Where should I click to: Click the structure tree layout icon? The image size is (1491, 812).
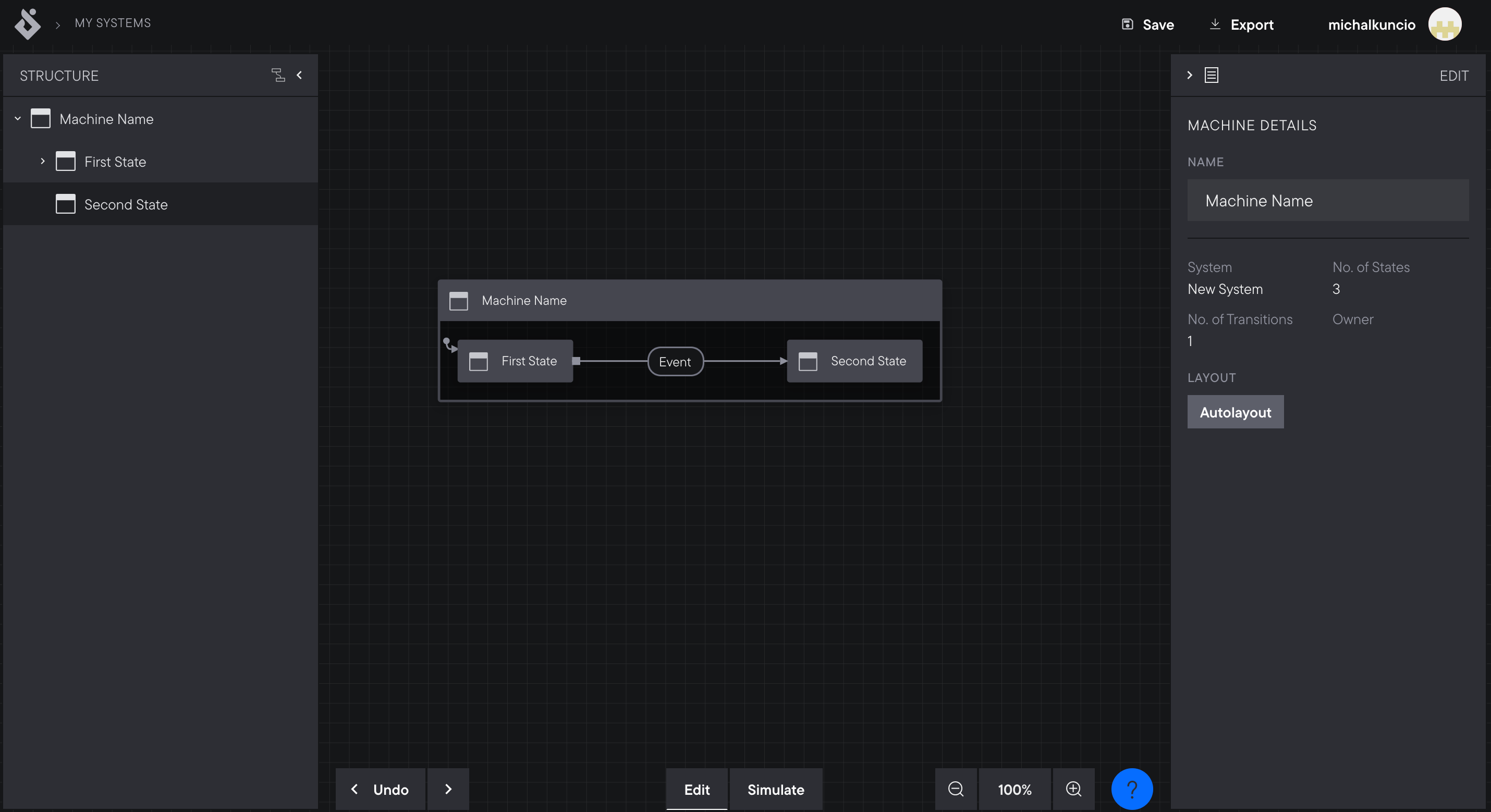point(278,75)
